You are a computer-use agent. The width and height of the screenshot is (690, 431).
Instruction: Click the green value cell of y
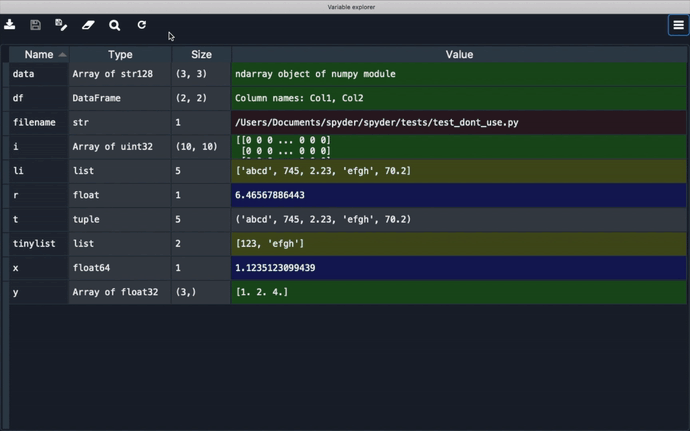[459, 292]
